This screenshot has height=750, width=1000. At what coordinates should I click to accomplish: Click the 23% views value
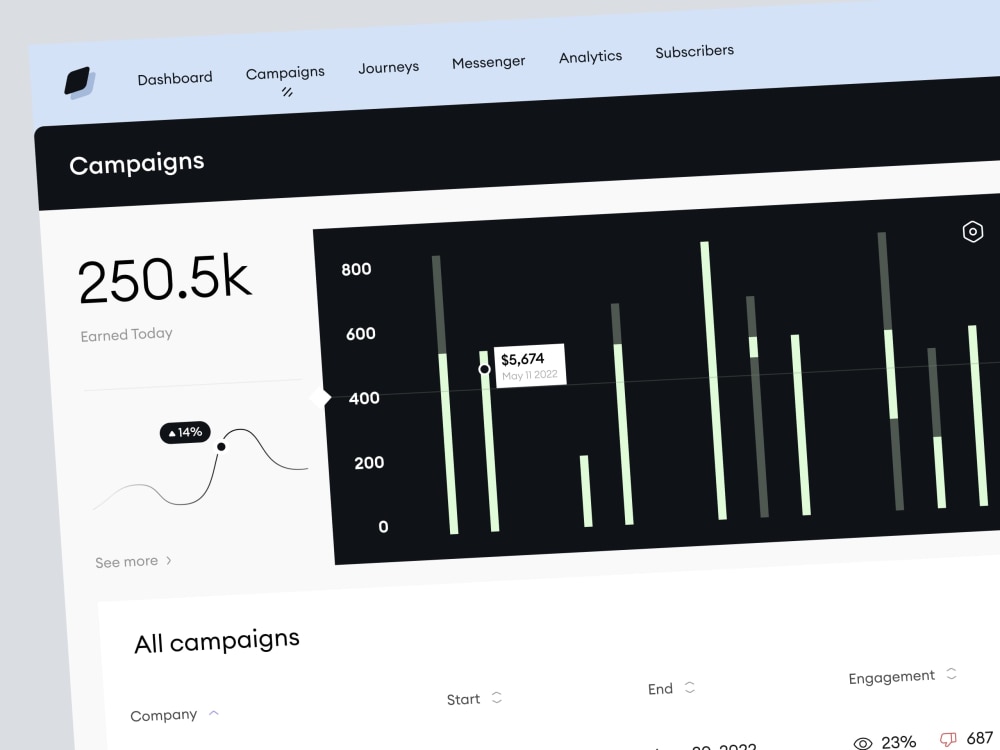click(x=899, y=742)
